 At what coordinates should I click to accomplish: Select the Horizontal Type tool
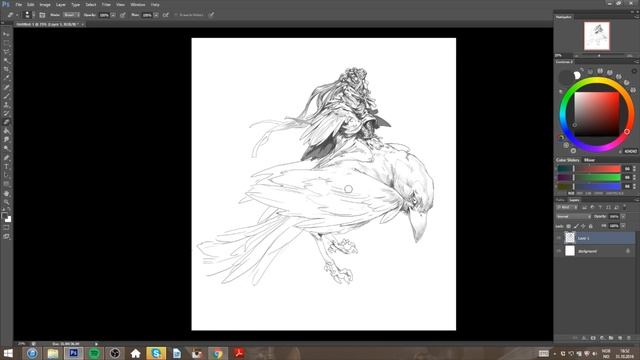point(7,167)
